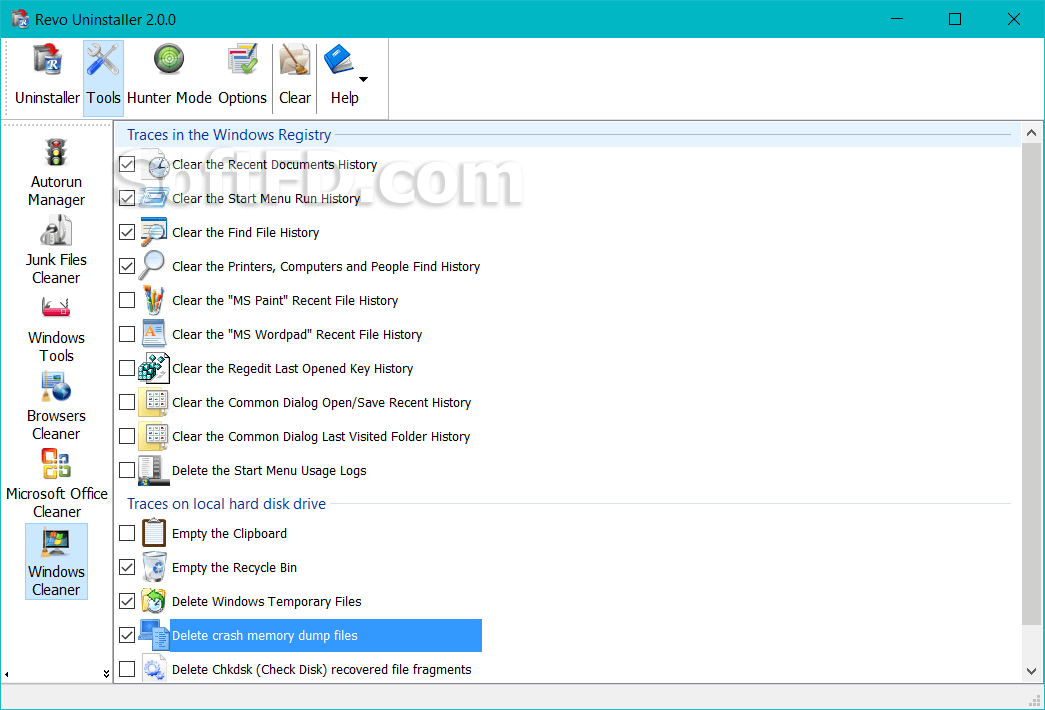Select "Delete the Start Menu Usage Logs" label
The height and width of the screenshot is (710, 1045).
[269, 470]
